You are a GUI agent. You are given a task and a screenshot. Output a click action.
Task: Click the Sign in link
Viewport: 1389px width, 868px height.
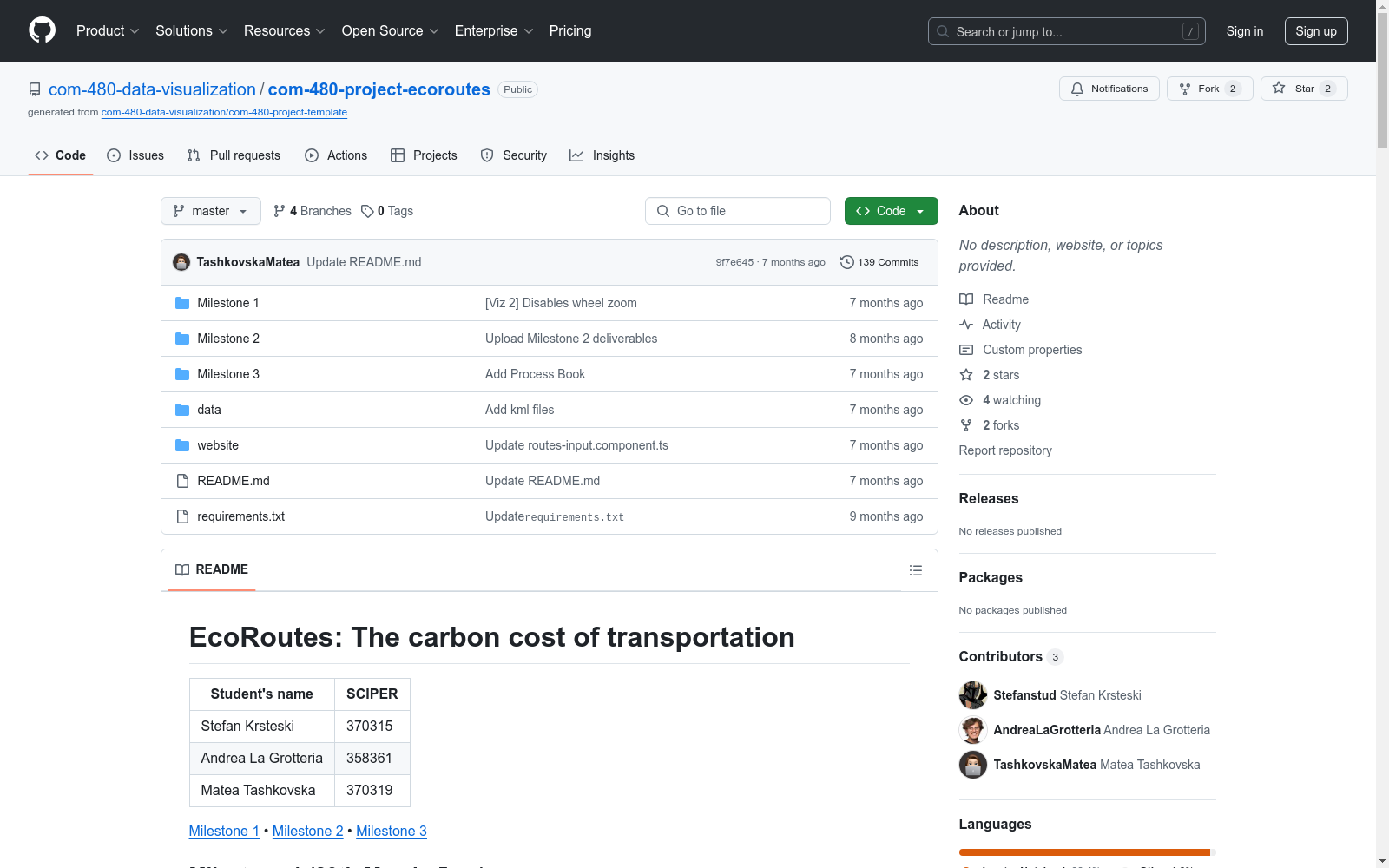tap(1245, 31)
